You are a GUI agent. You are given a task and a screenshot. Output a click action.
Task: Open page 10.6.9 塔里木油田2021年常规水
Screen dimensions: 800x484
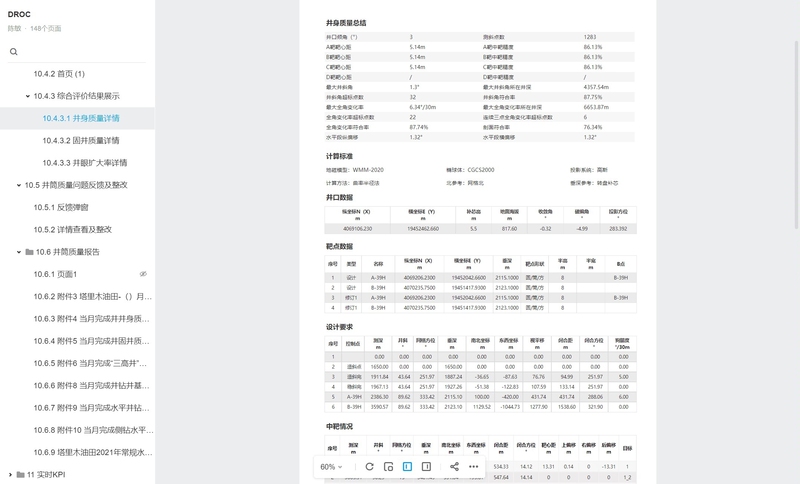tap(93, 452)
